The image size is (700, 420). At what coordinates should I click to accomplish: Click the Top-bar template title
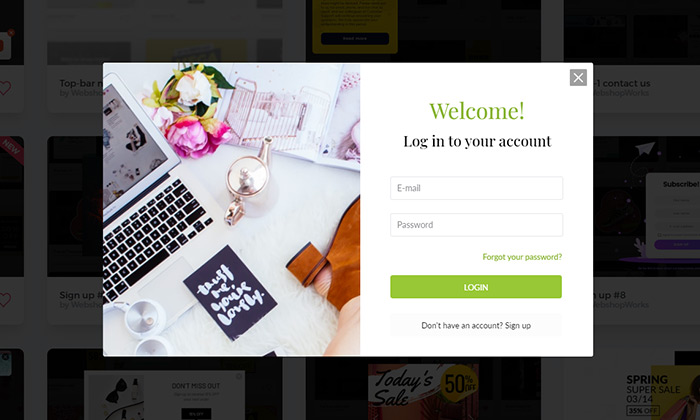(81, 83)
